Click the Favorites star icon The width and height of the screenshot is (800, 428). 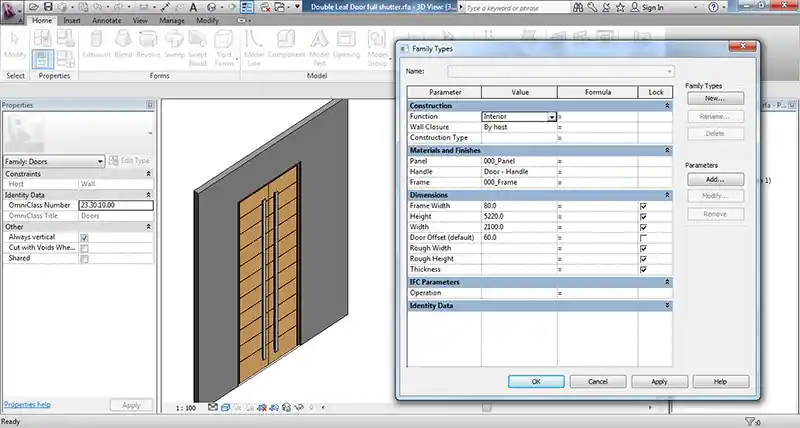pyautogui.click(x=620, y=7)
